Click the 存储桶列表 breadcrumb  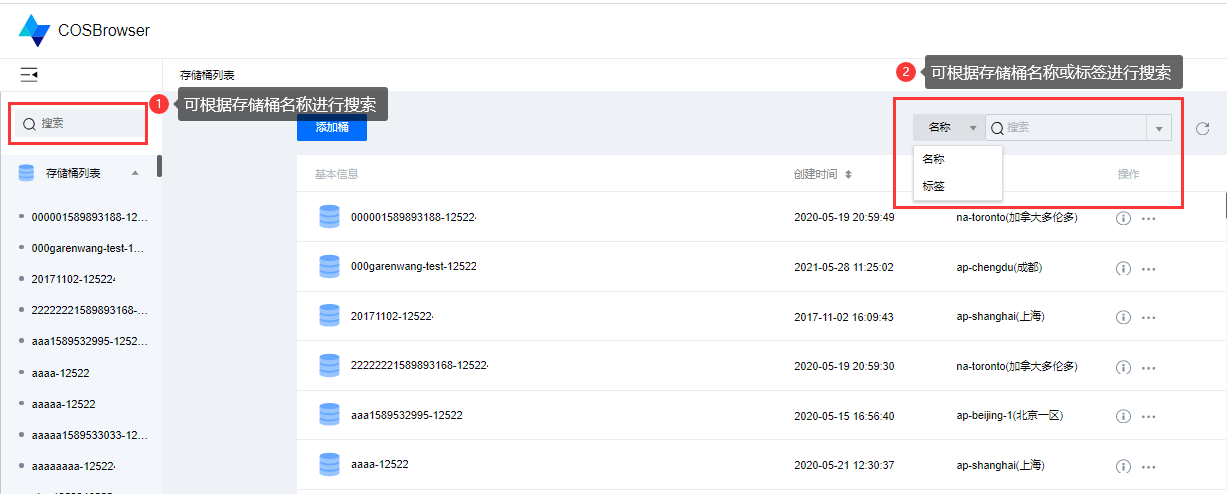coord(207,75)
